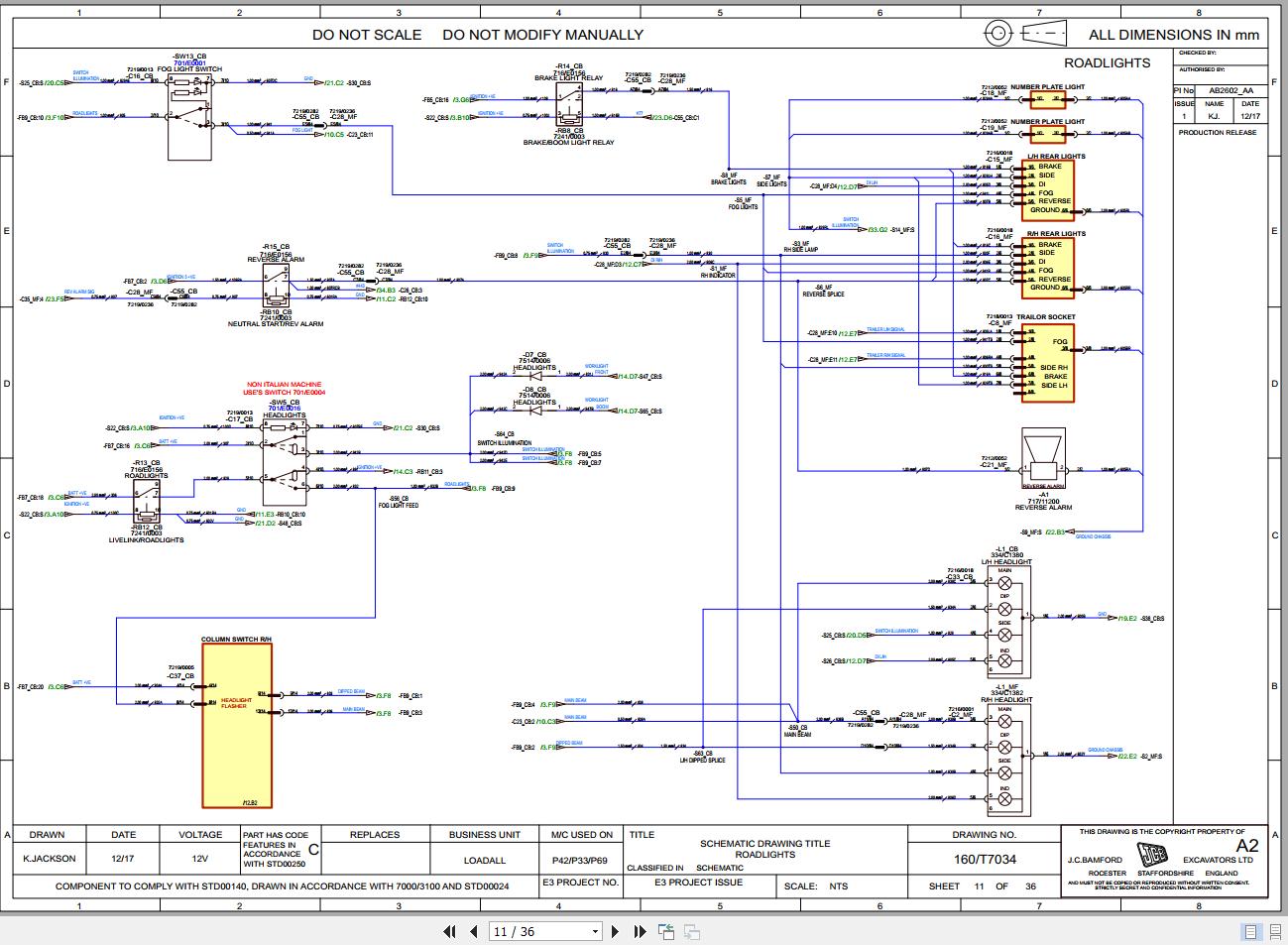Click the NEUTRAL START/REV ALARM relay symbol
The image size is (1288, 945).
click(276, 287)
